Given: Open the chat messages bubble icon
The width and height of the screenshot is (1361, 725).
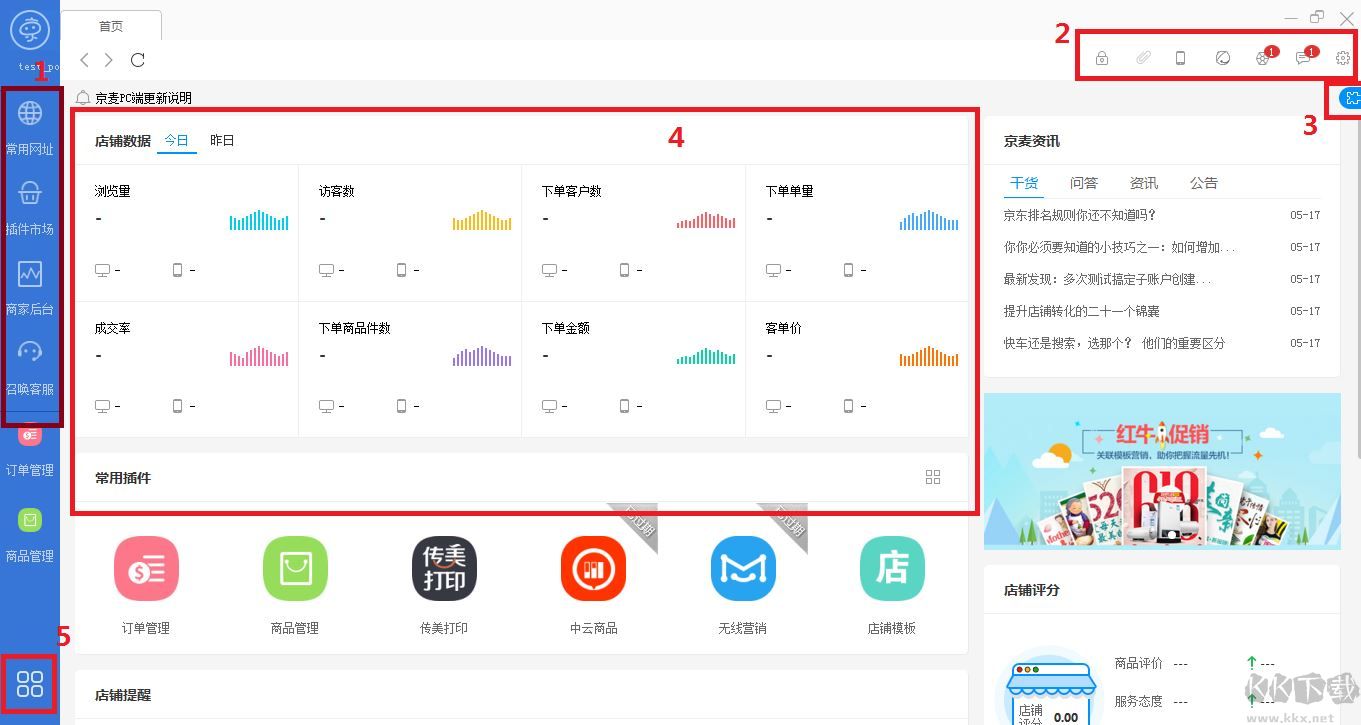Looking at the screenshot, I should tap(1303, 58).
